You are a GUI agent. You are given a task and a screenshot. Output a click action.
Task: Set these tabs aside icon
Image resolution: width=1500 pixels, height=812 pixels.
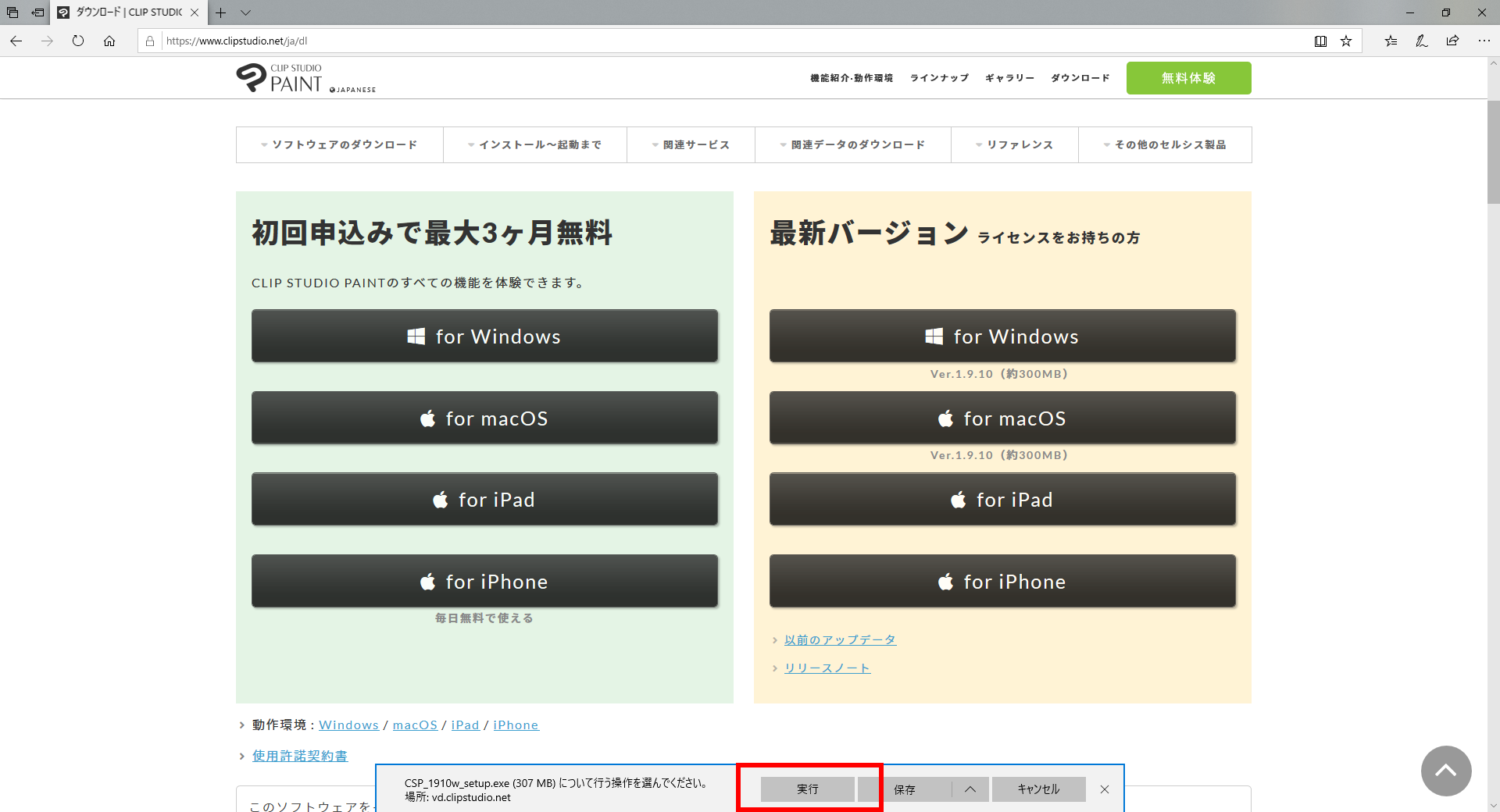pos(37,12)
